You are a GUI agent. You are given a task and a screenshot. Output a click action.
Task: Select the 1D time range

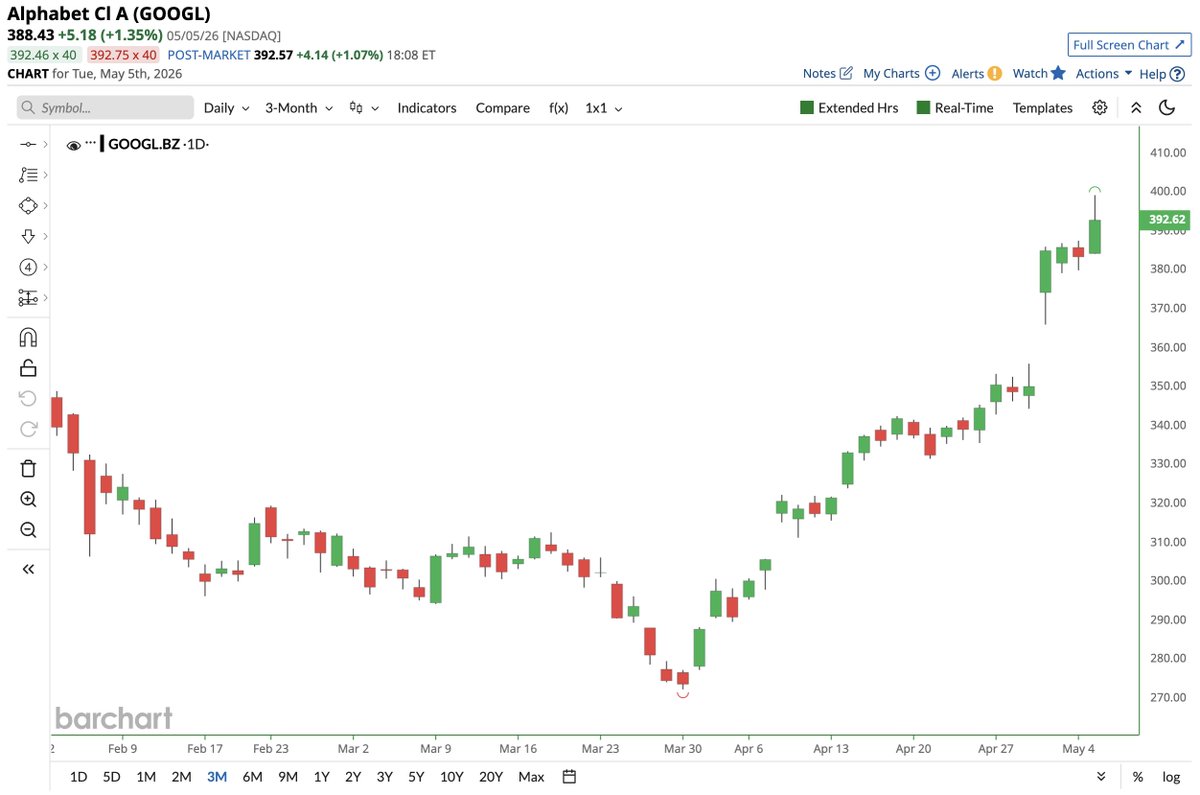tap(78, 777)
